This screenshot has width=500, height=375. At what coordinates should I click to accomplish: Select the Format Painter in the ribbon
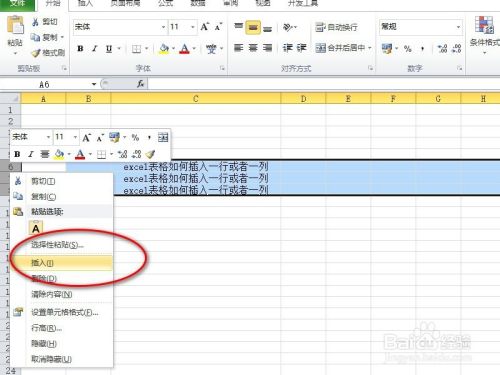coord(48,53)
